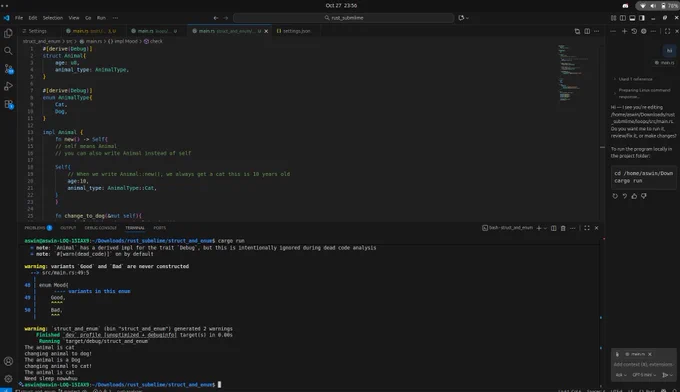The height and width of the screenshot is (392, 680).
Task: Open the Edit menu
Action: pos(33,18)
